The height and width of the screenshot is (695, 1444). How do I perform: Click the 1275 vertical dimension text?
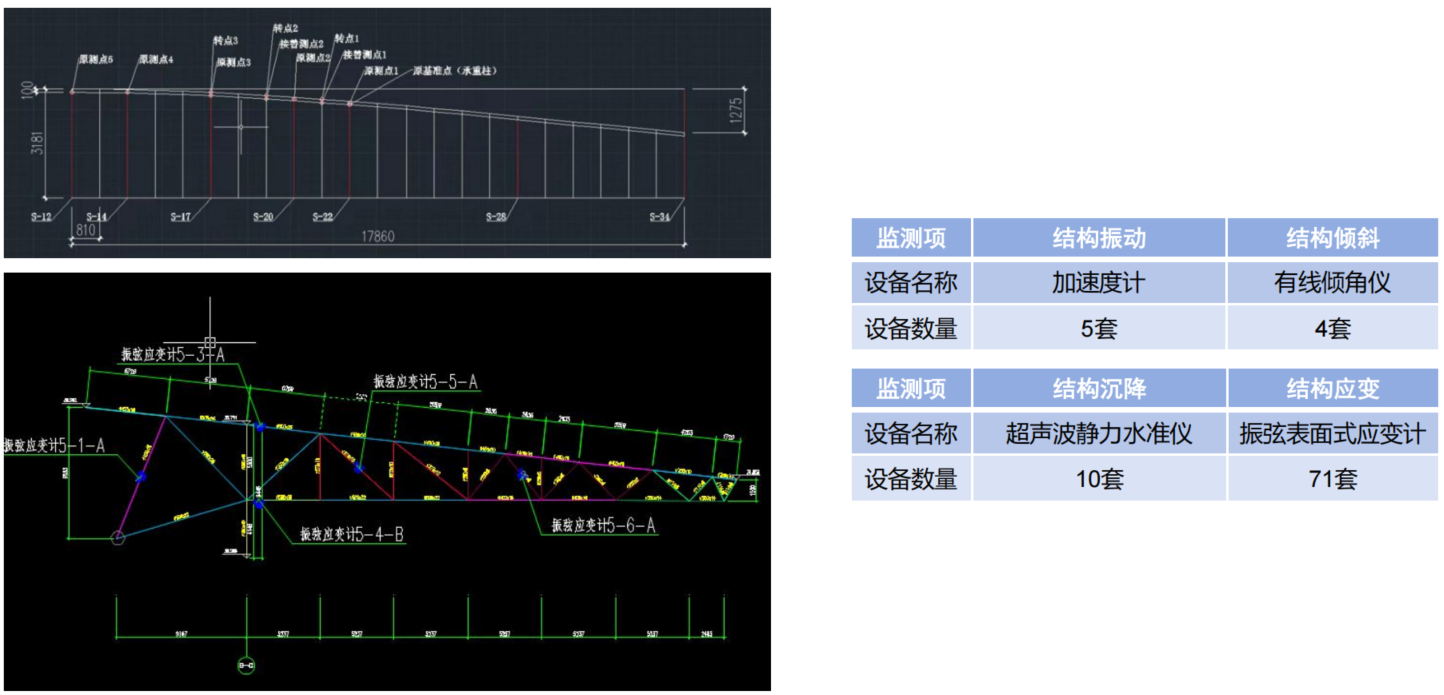pos(735,112)
